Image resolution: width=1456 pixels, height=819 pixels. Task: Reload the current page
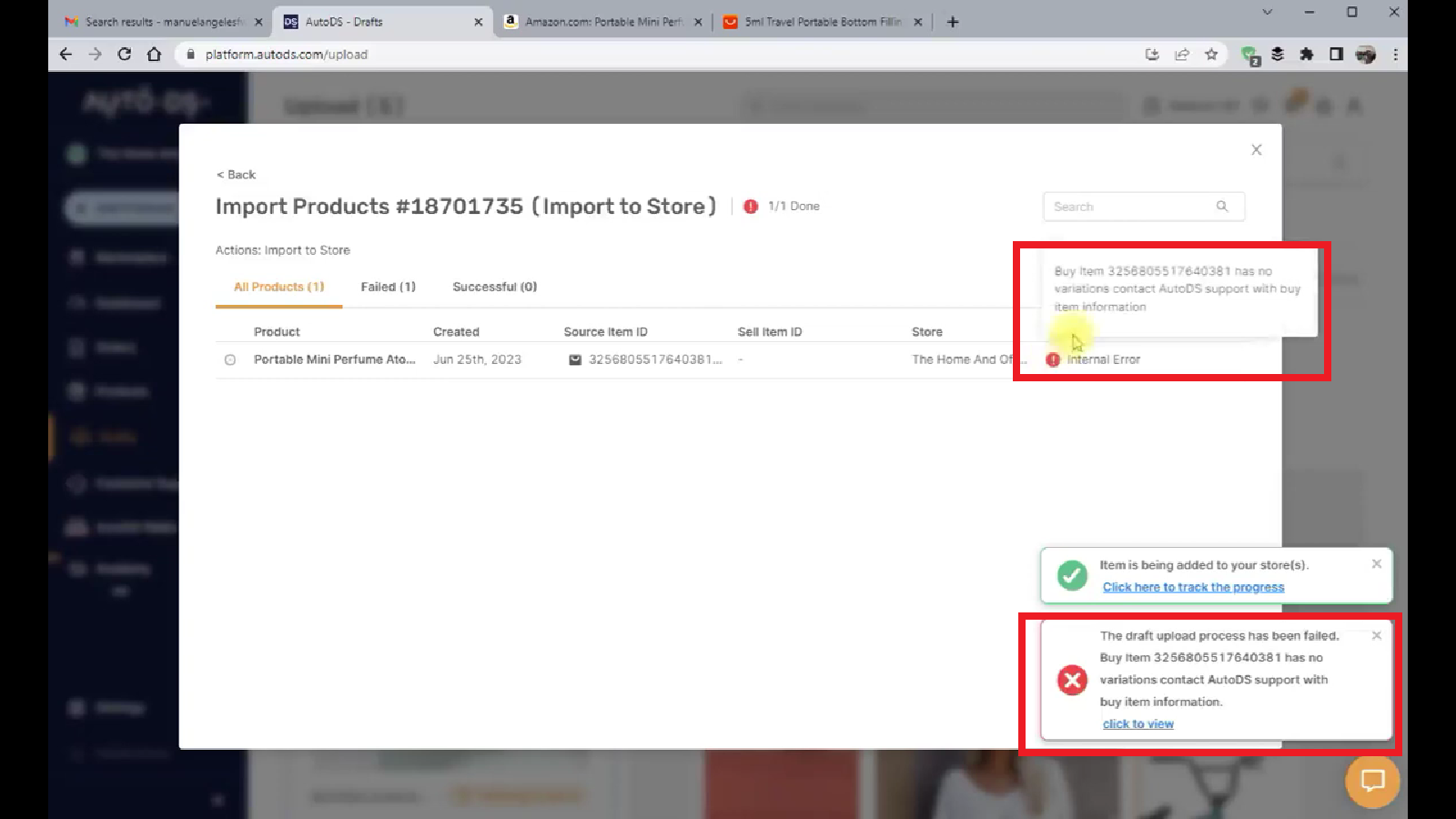click(x=125, y=55)
